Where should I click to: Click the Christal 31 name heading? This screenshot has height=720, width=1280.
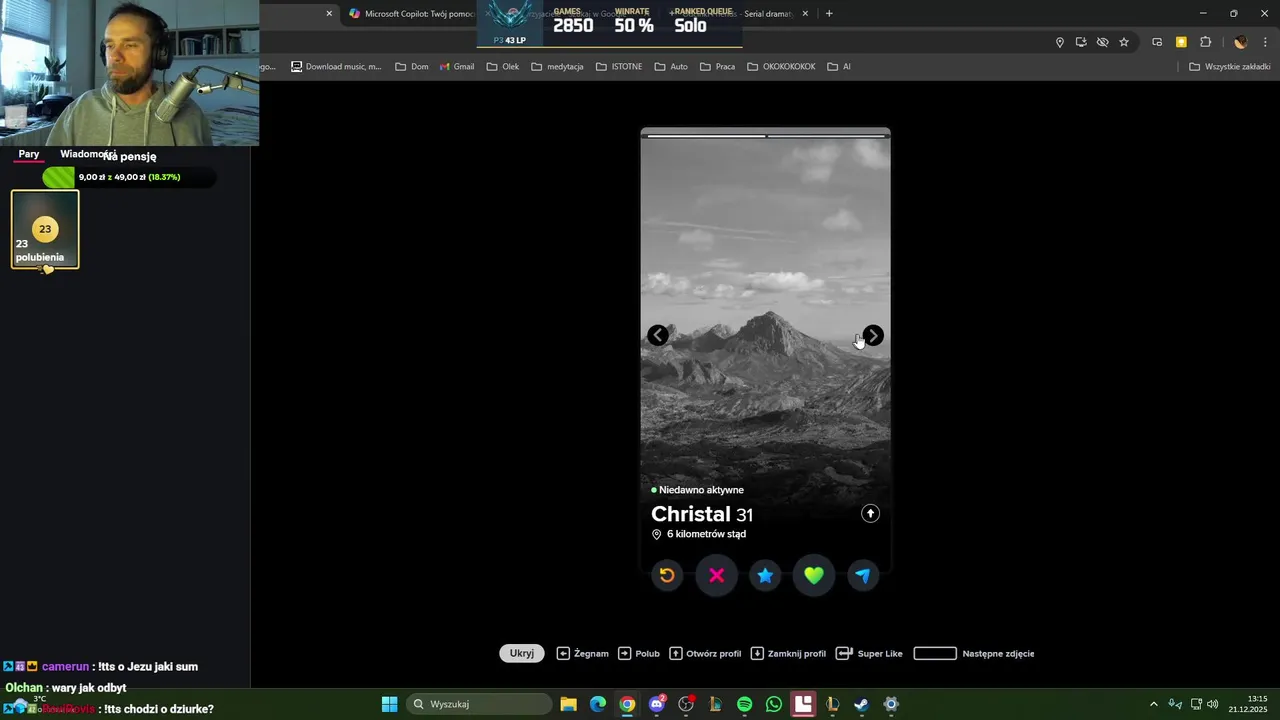pos(702,514)
